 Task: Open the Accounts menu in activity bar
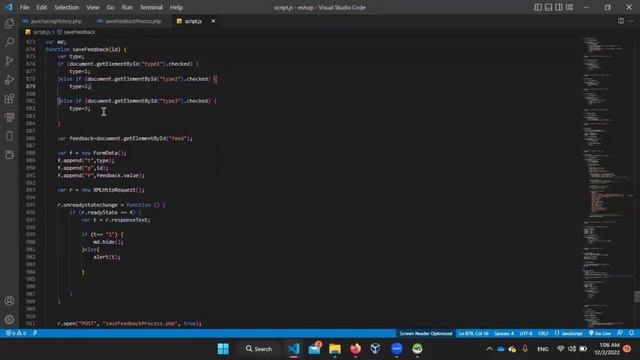[x=9, y=301]
